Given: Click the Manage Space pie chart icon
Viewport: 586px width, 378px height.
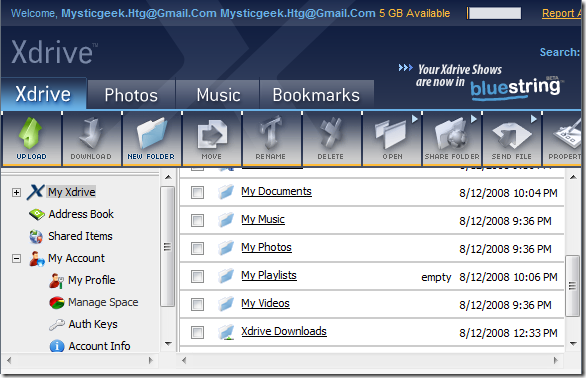Looking at the screenshot, I should point(57,302).
